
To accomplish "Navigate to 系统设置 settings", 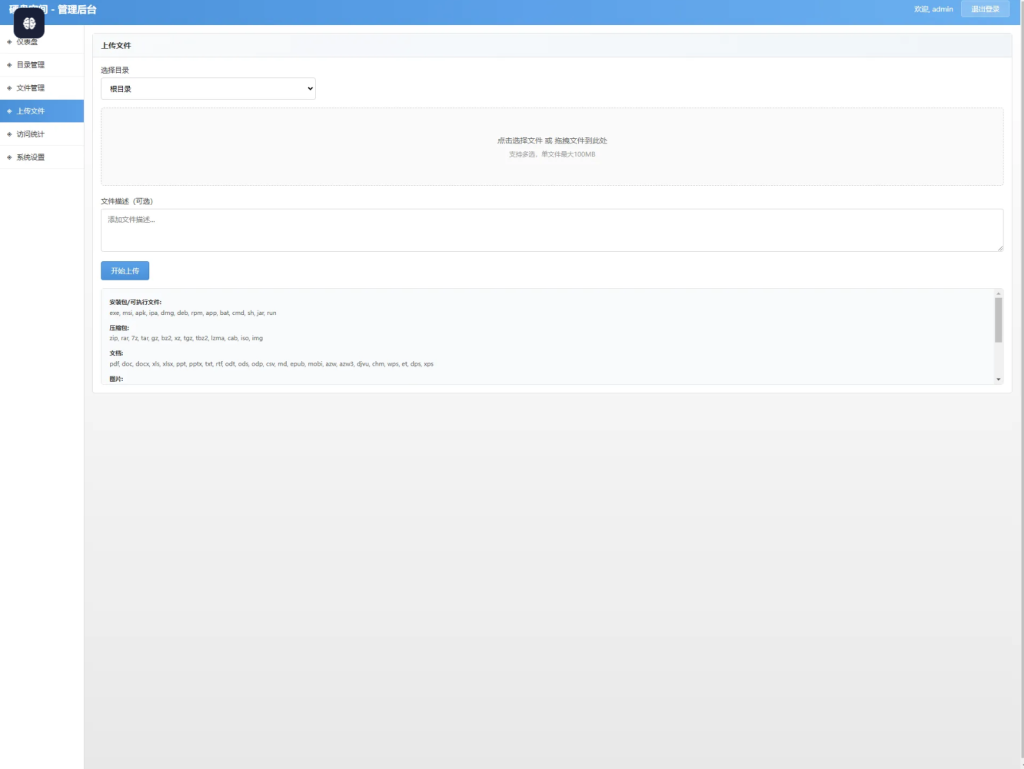I will tap(31, 157).
